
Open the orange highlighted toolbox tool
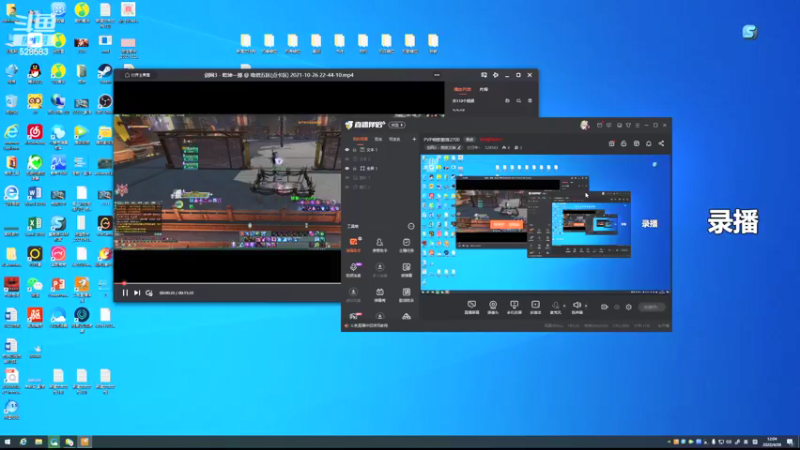354,244
